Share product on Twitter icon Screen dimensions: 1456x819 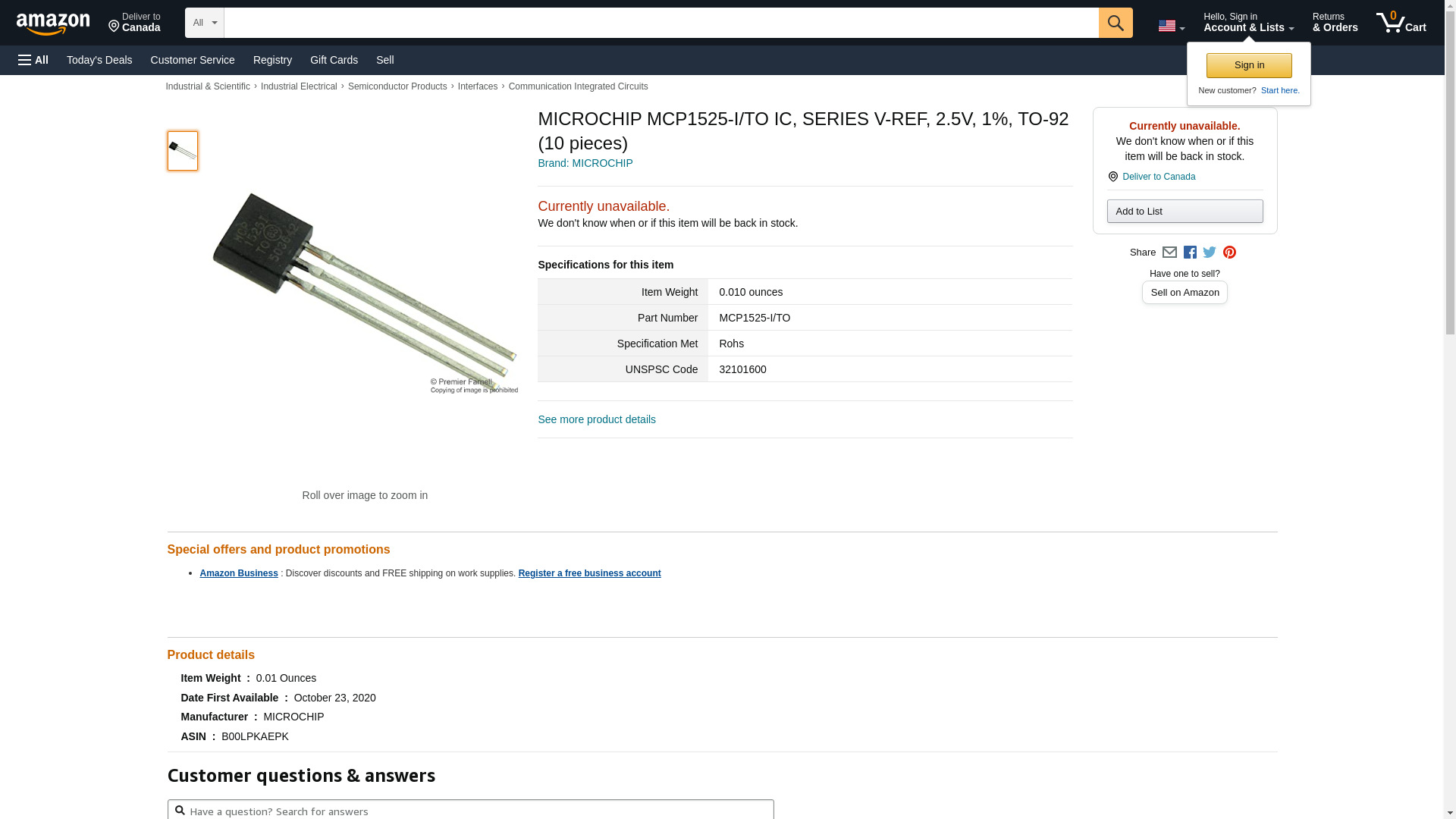click(1210, 253)
